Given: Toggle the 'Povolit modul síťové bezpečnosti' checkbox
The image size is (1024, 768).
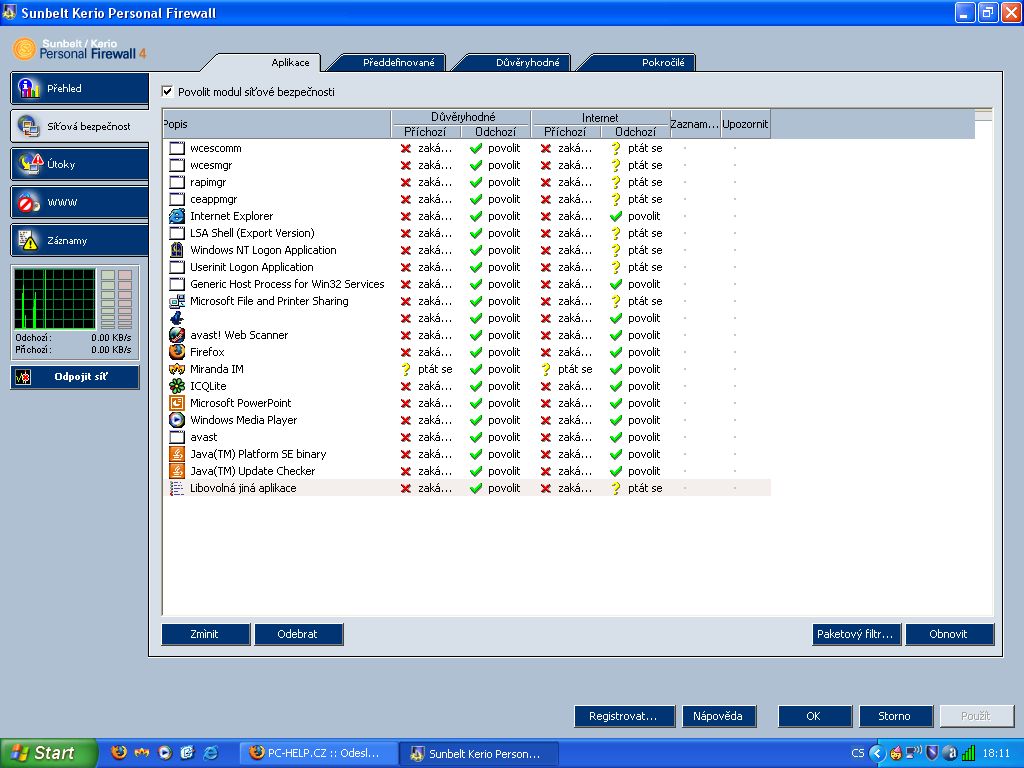Looking at the screenshot, I should point(168,92).
